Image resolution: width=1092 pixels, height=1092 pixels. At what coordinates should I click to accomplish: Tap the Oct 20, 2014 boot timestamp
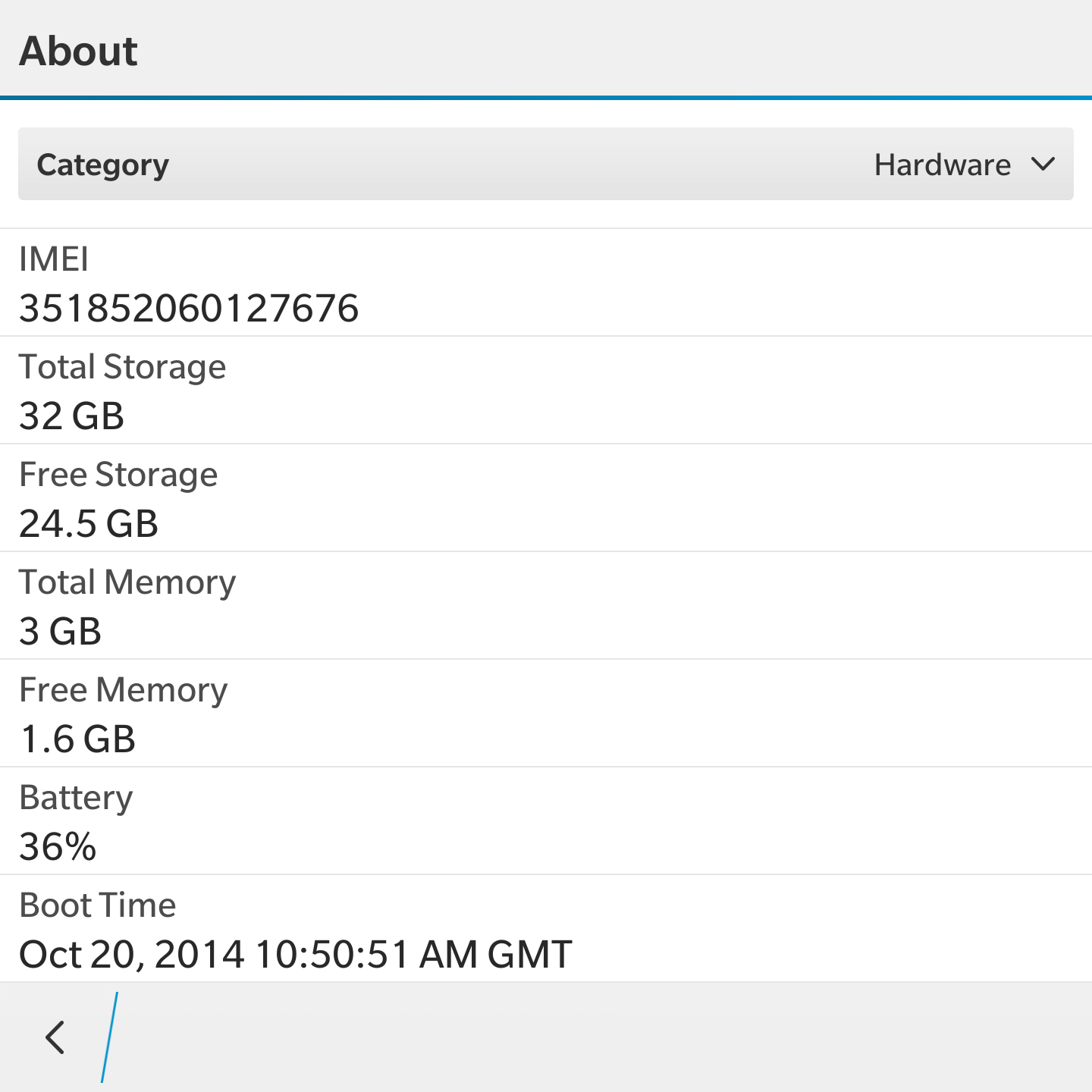pyautogui.click(x=296, y=955)
